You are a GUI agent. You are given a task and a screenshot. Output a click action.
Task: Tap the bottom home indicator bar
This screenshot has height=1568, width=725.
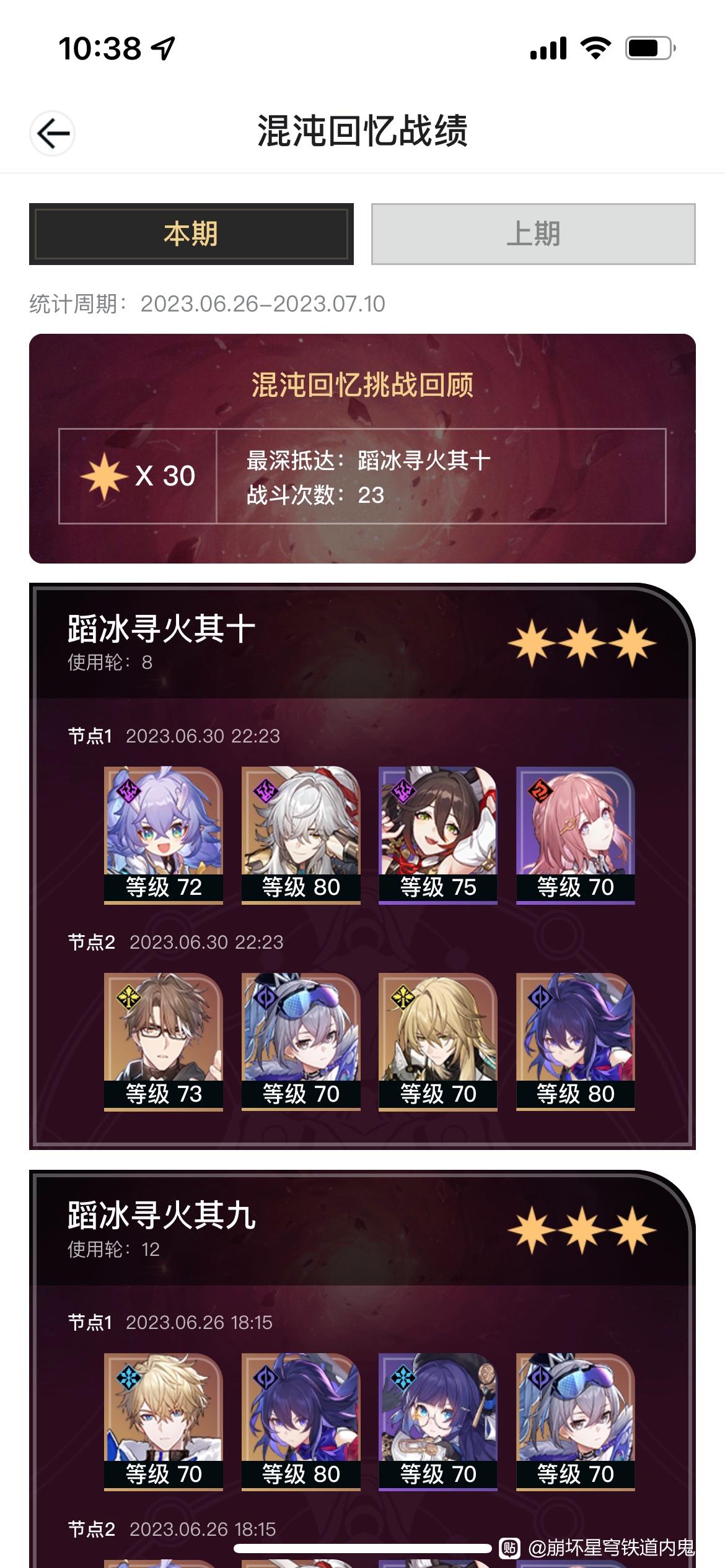click(362, 1548)
